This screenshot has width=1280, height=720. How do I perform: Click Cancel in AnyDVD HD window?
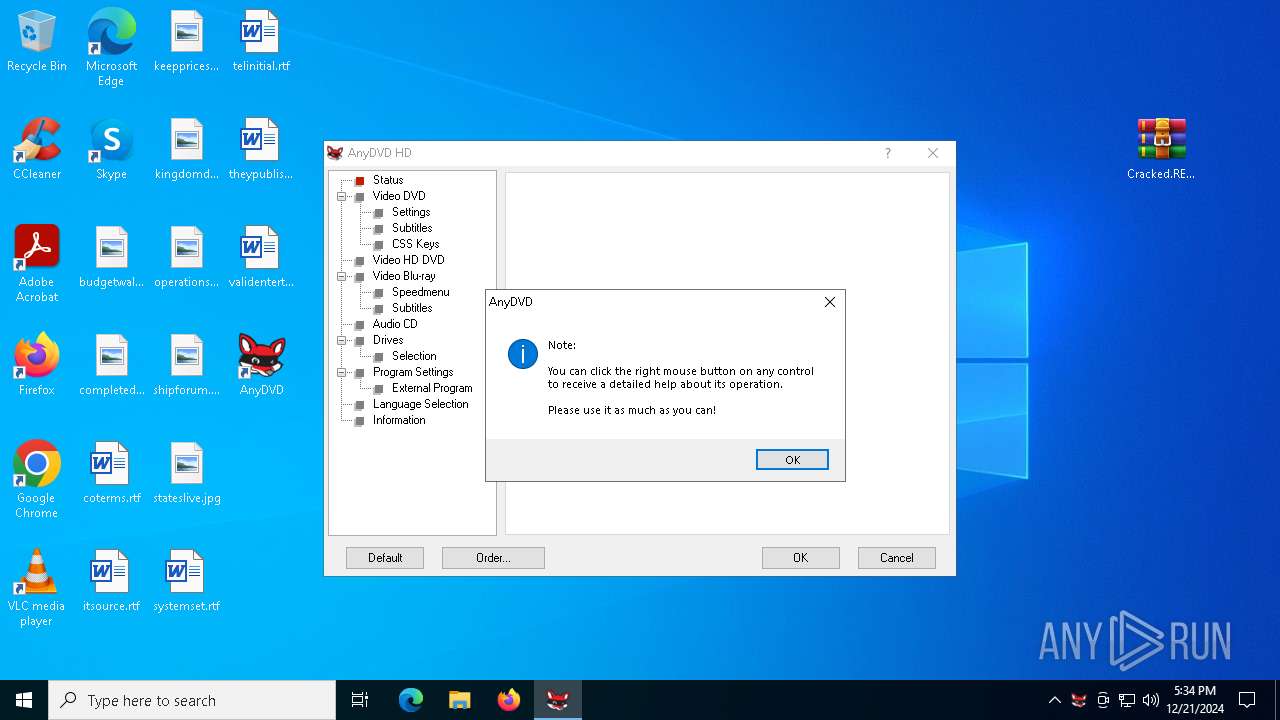tap(896, 558)
